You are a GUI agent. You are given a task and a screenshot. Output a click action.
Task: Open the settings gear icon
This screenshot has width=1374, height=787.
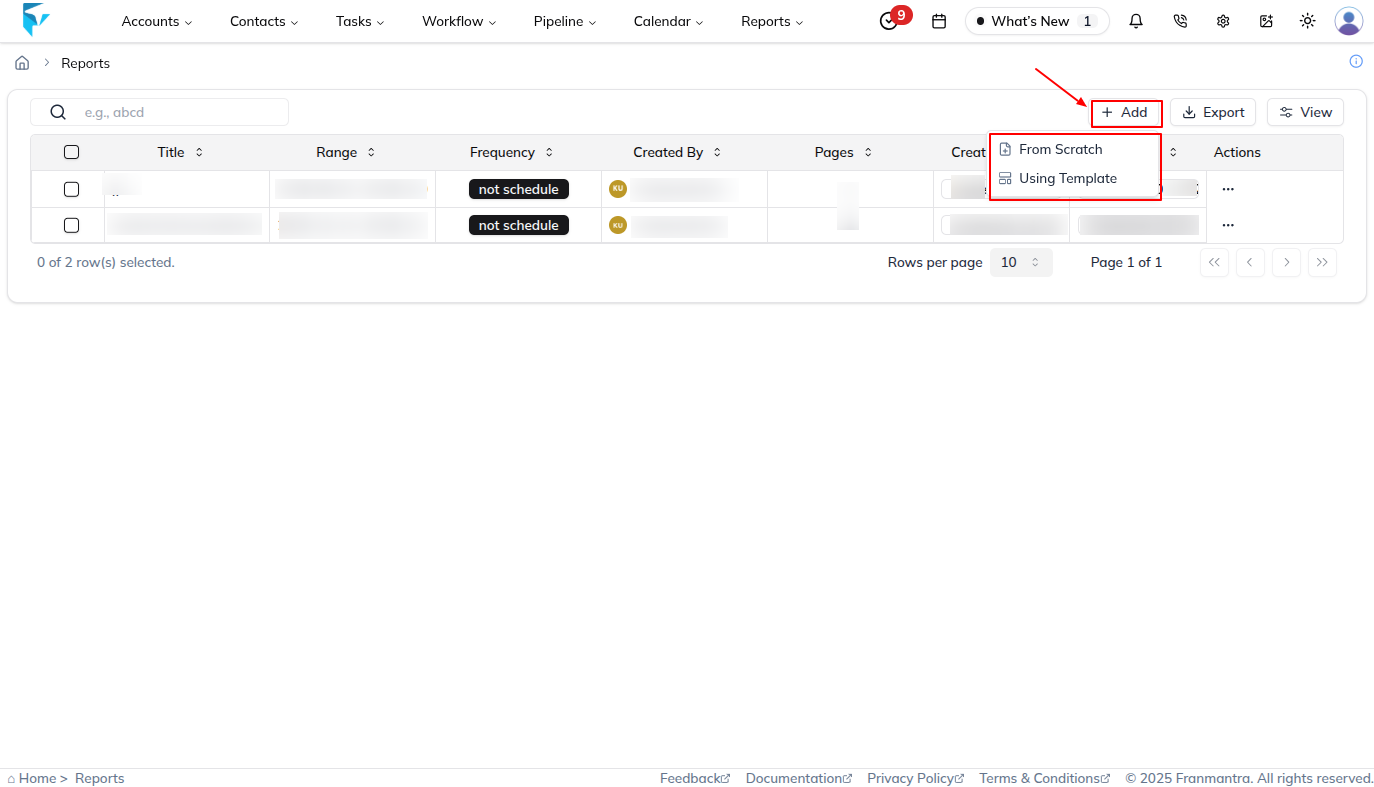tap(1223, 21)
